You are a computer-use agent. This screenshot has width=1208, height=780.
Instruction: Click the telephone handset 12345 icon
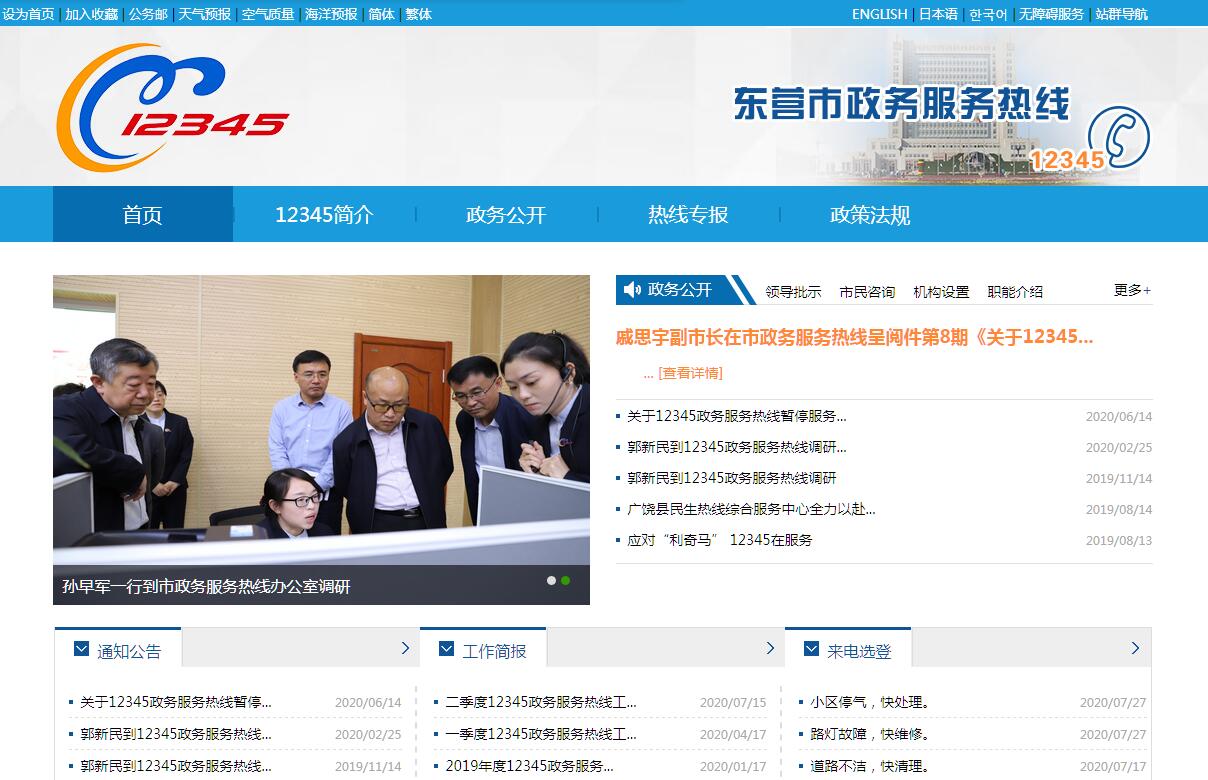tap(1118, 139)
